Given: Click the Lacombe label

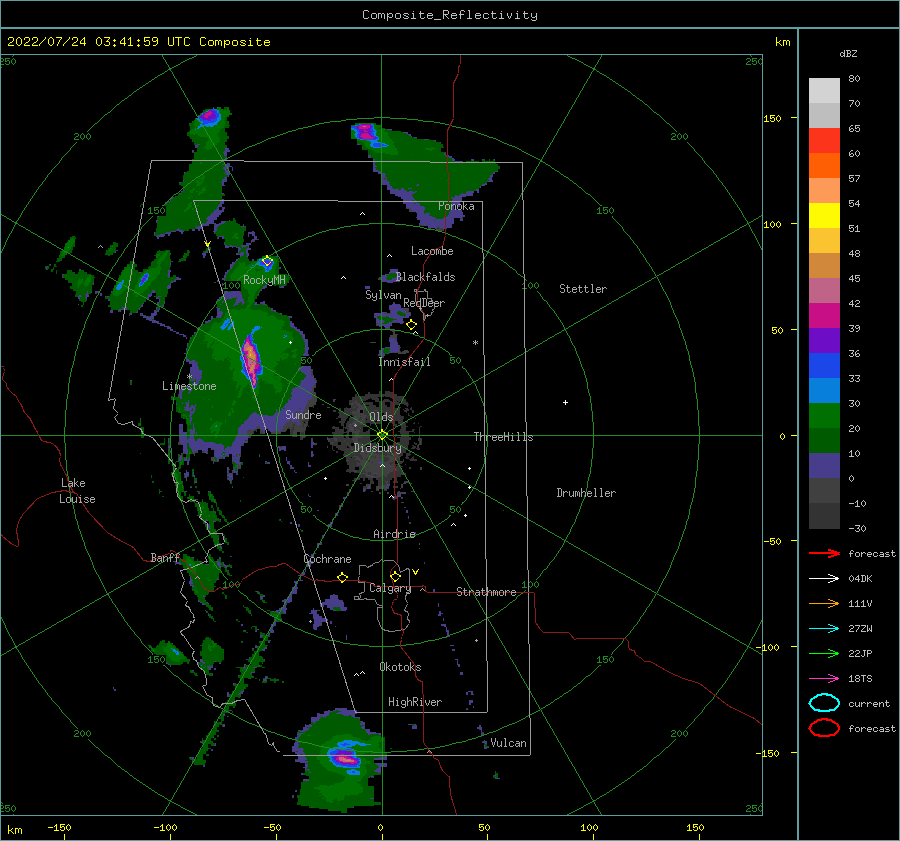Looking at the screenshot, I should 432,251.
